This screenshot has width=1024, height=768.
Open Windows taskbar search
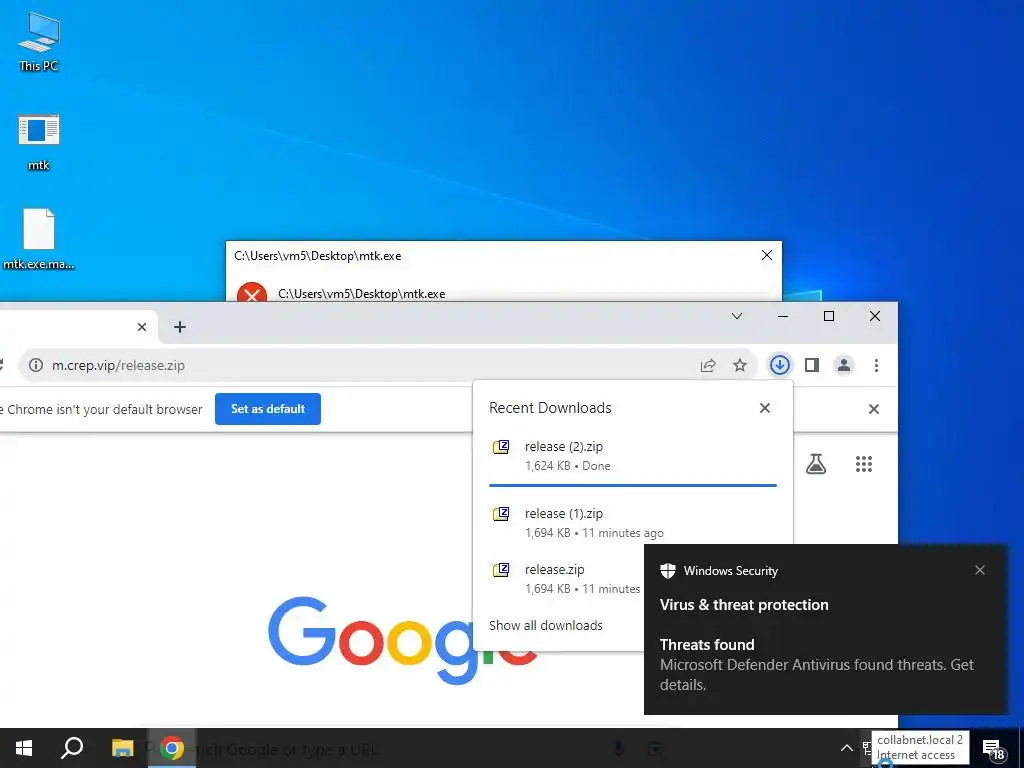pyautogui.click(x=72, y=748)
